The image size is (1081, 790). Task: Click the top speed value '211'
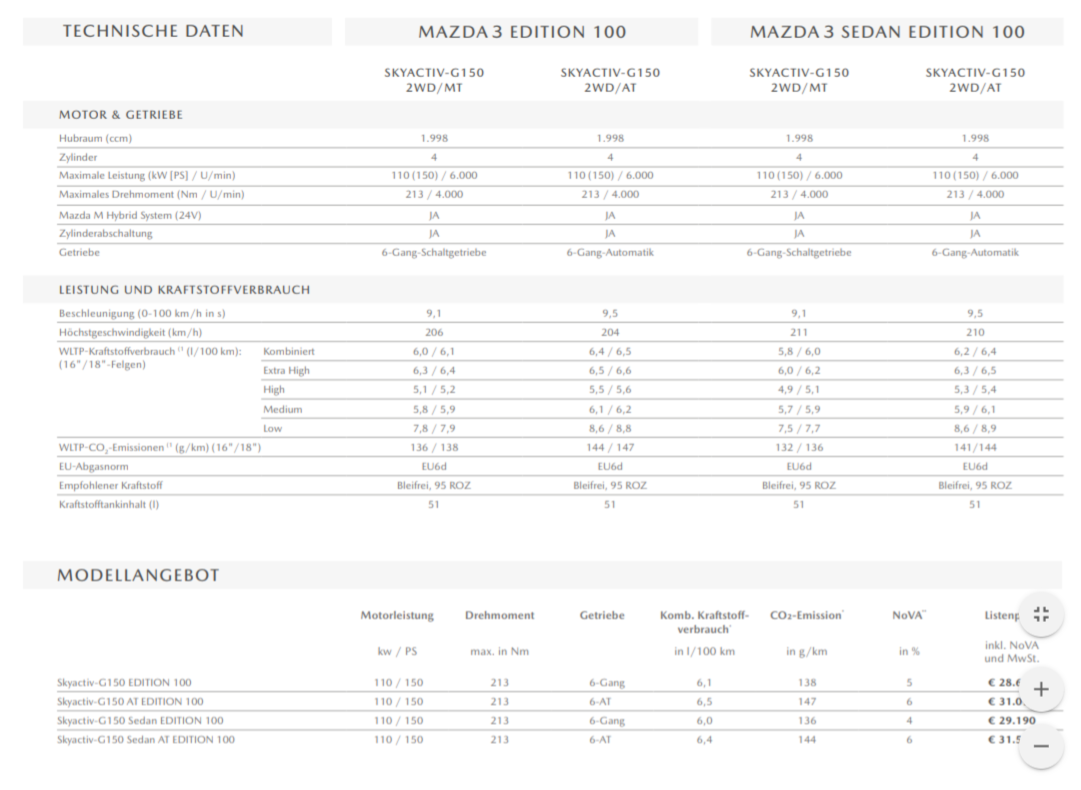click(798, 332)
